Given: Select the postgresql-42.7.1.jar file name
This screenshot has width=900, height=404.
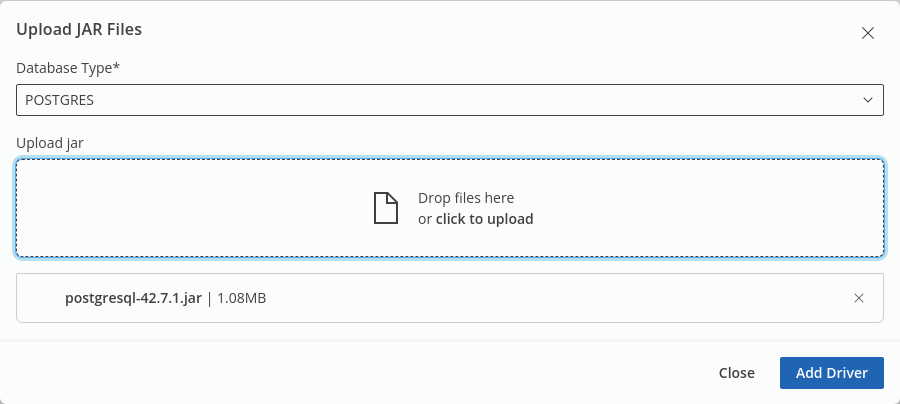Looking at the screenshot, I should (x=134, y=298).
